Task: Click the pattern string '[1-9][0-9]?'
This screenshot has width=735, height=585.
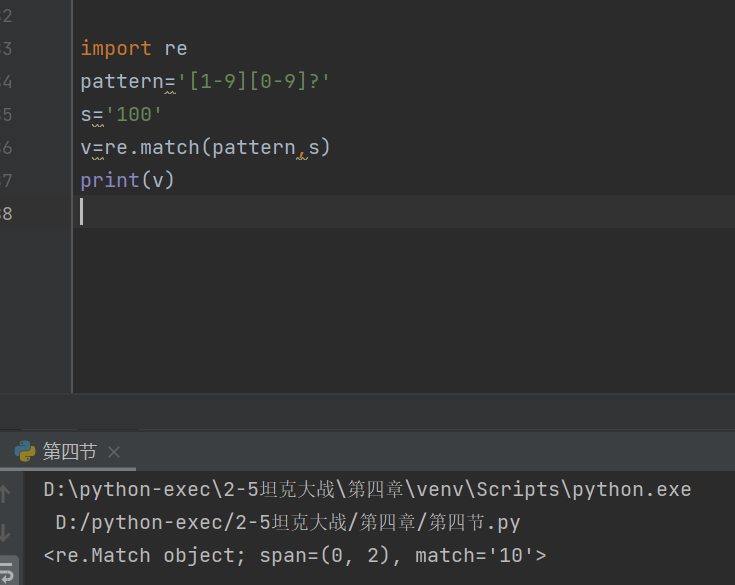Action: 254,81
